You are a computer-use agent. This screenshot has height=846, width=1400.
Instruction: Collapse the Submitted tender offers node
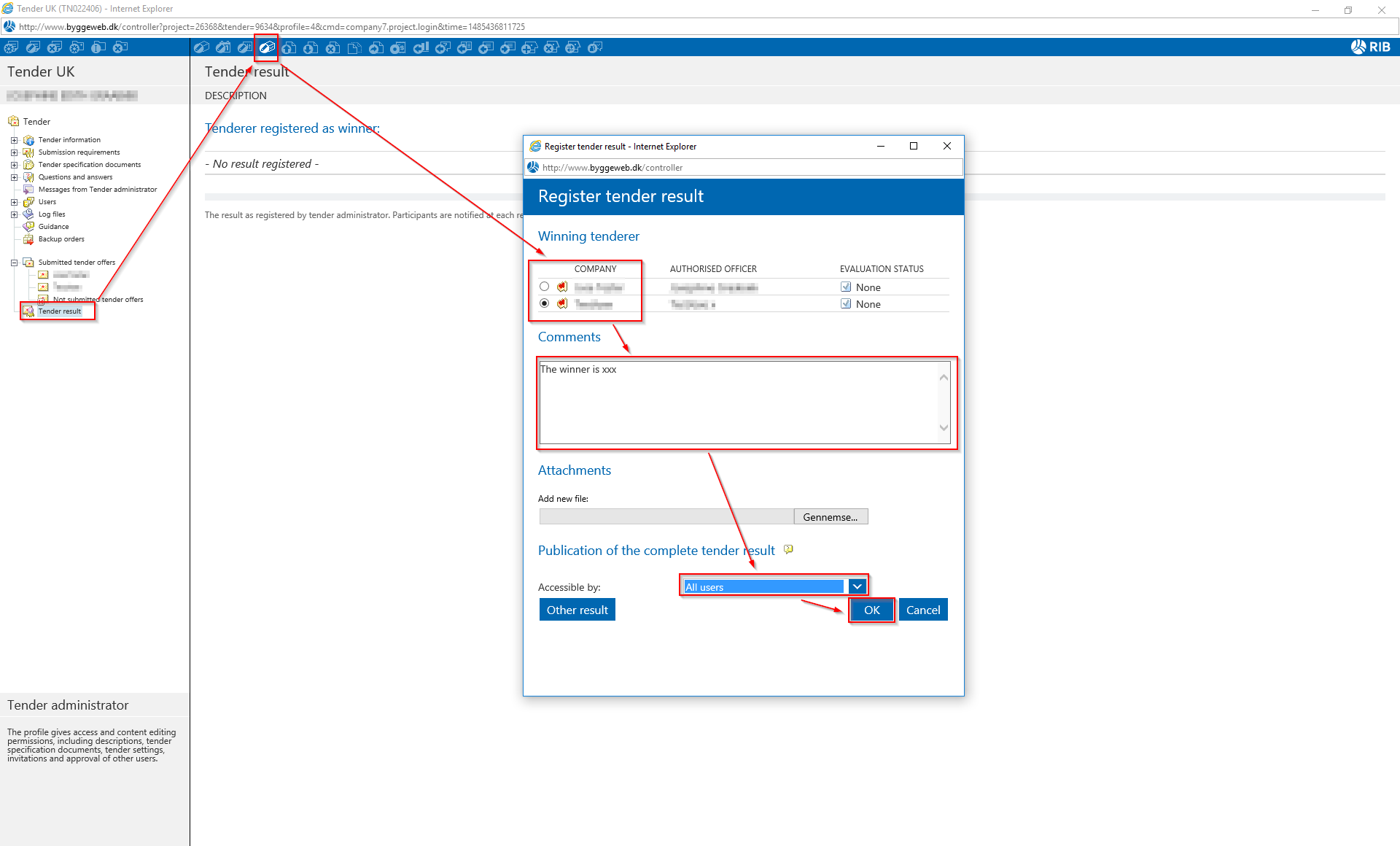click(14, 263)
